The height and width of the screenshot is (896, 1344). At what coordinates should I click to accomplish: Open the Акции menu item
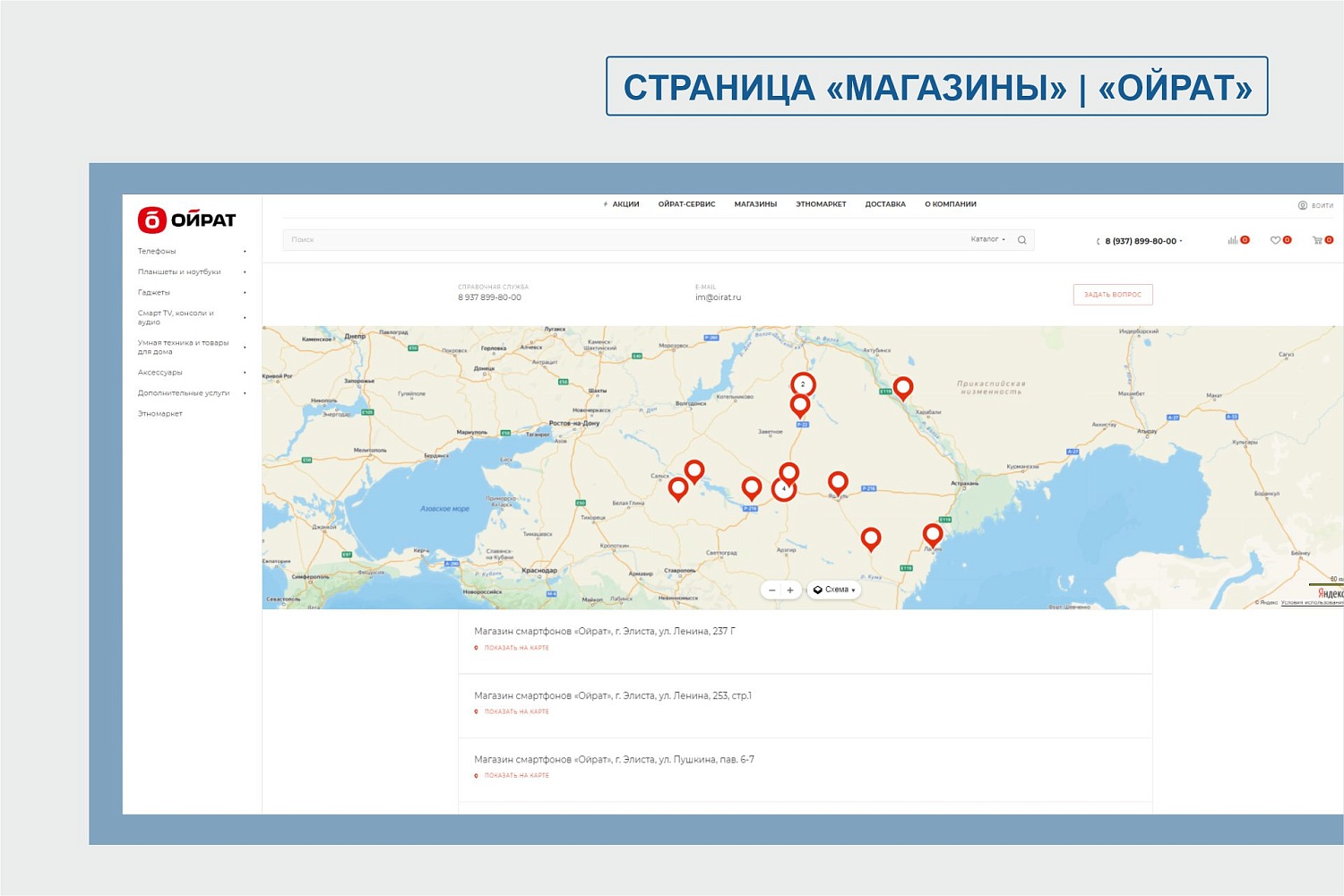click(x=625, y=204)
